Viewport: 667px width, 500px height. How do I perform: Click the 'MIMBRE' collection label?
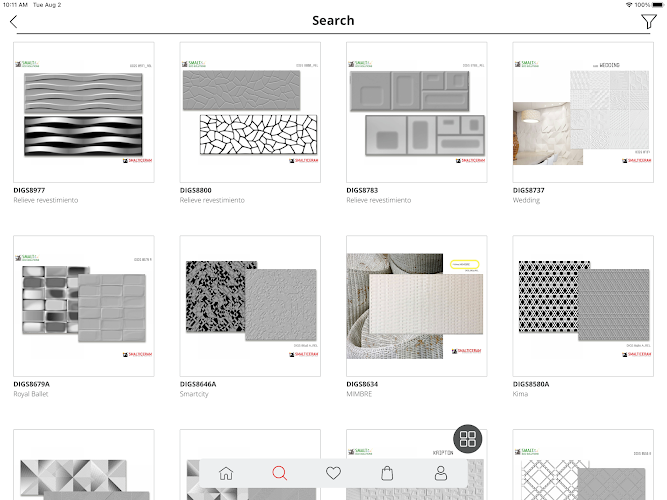359,394
